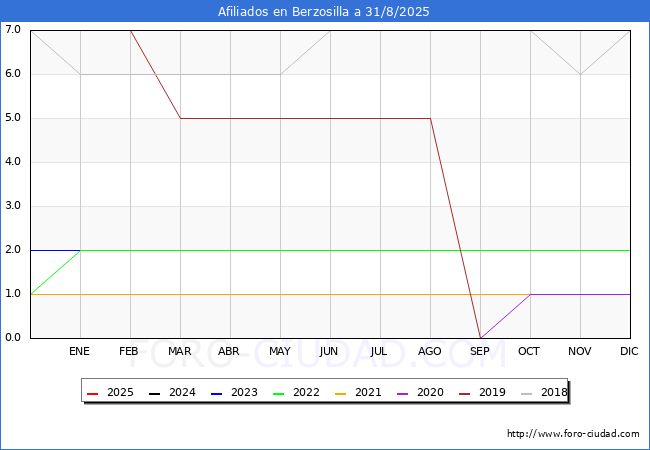Click the OCT month axis label
Viewport: 650px width, 450px height.
click(x=529, y=351)
